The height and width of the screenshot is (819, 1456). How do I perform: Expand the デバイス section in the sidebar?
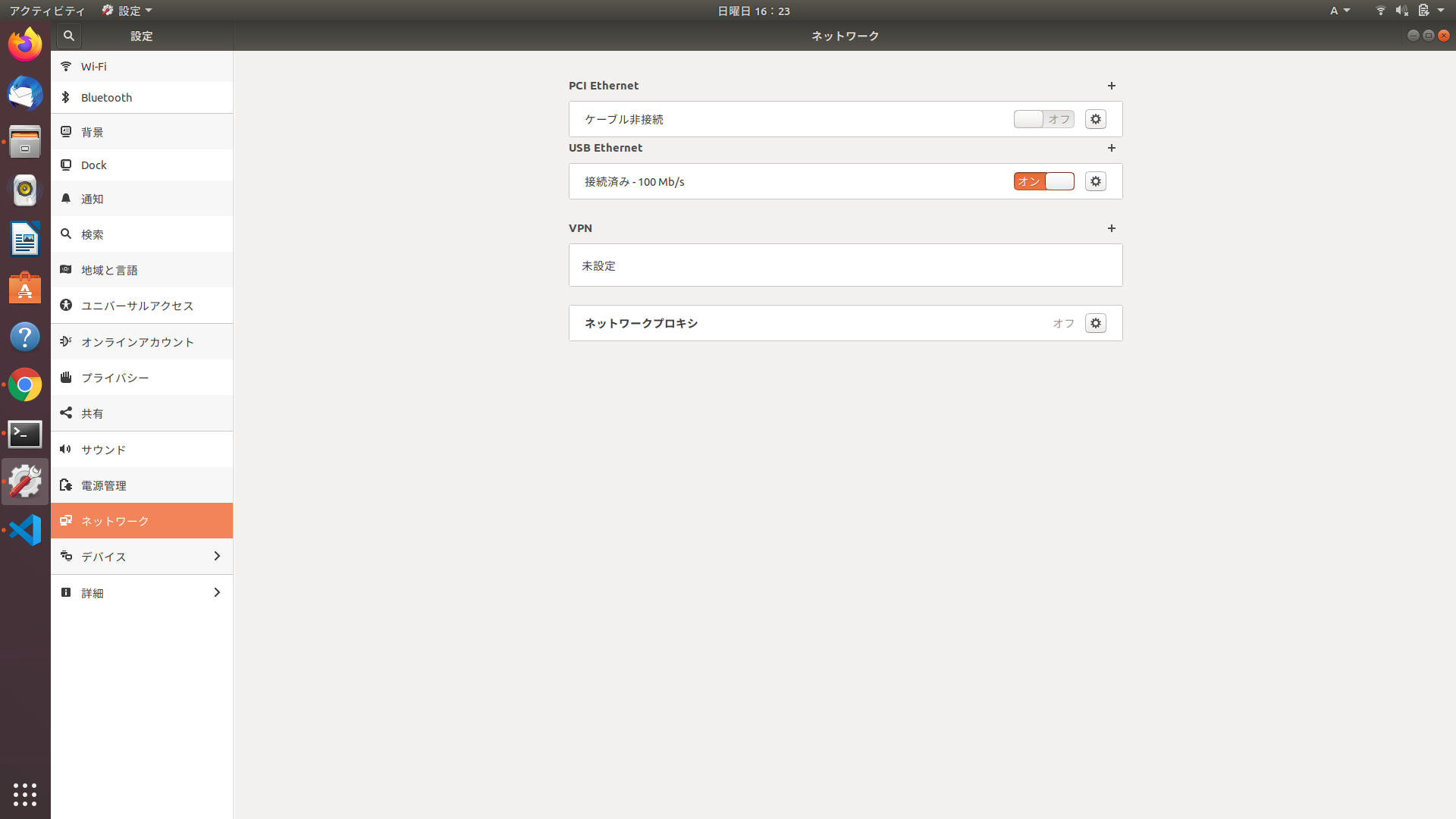[x=141, y=556]
